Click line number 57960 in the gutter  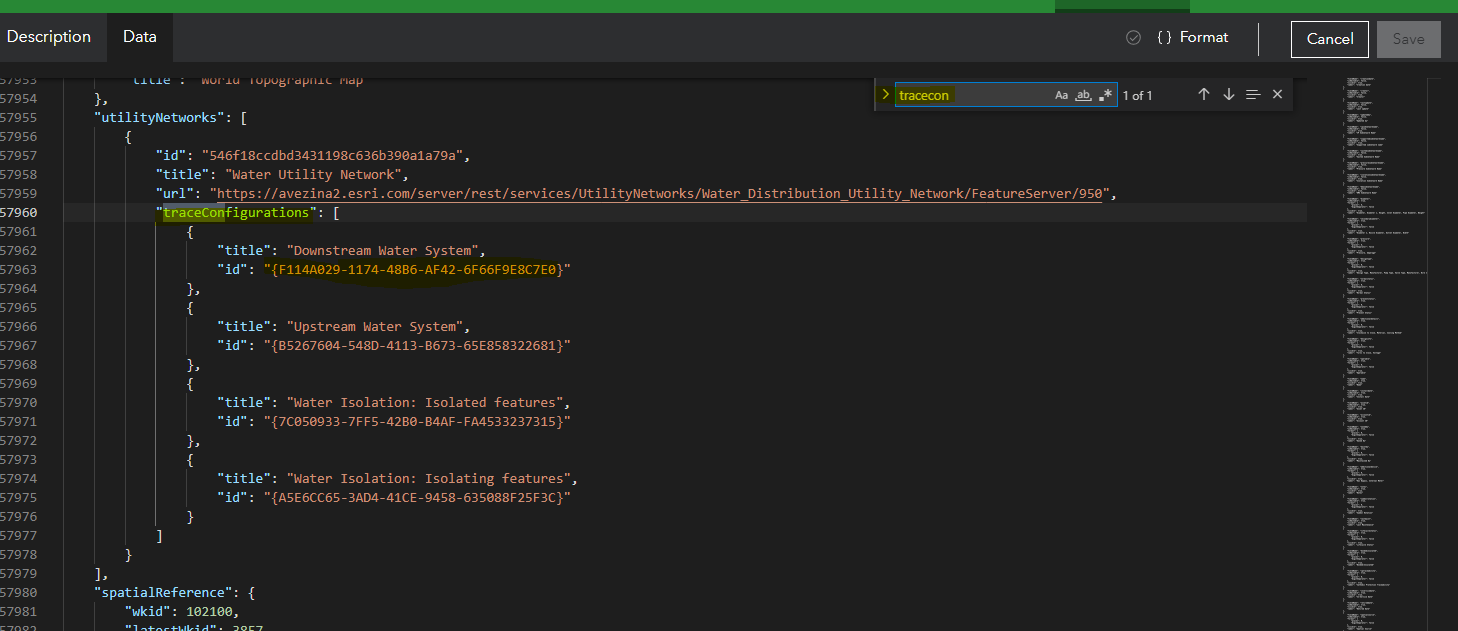coord(20,212)
